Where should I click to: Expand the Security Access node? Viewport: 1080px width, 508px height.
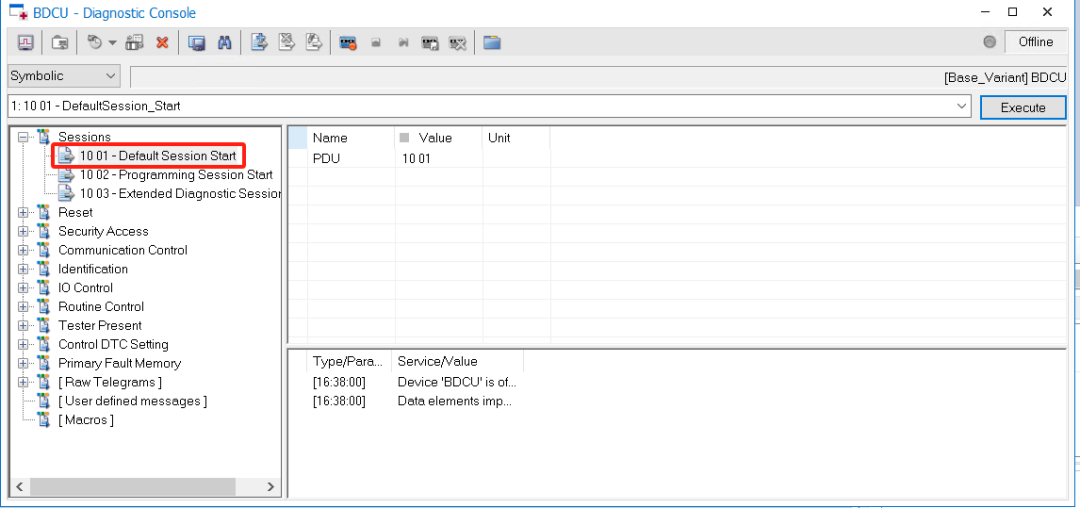tap(23, 231)
